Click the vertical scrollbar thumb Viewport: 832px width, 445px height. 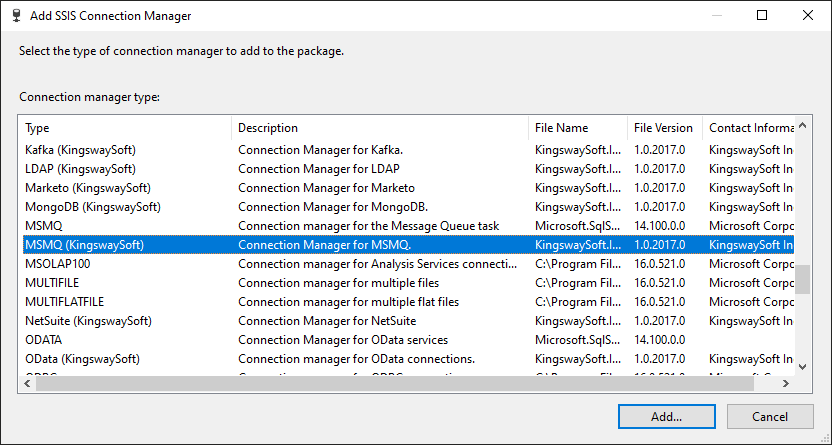[x=802, y=280]
